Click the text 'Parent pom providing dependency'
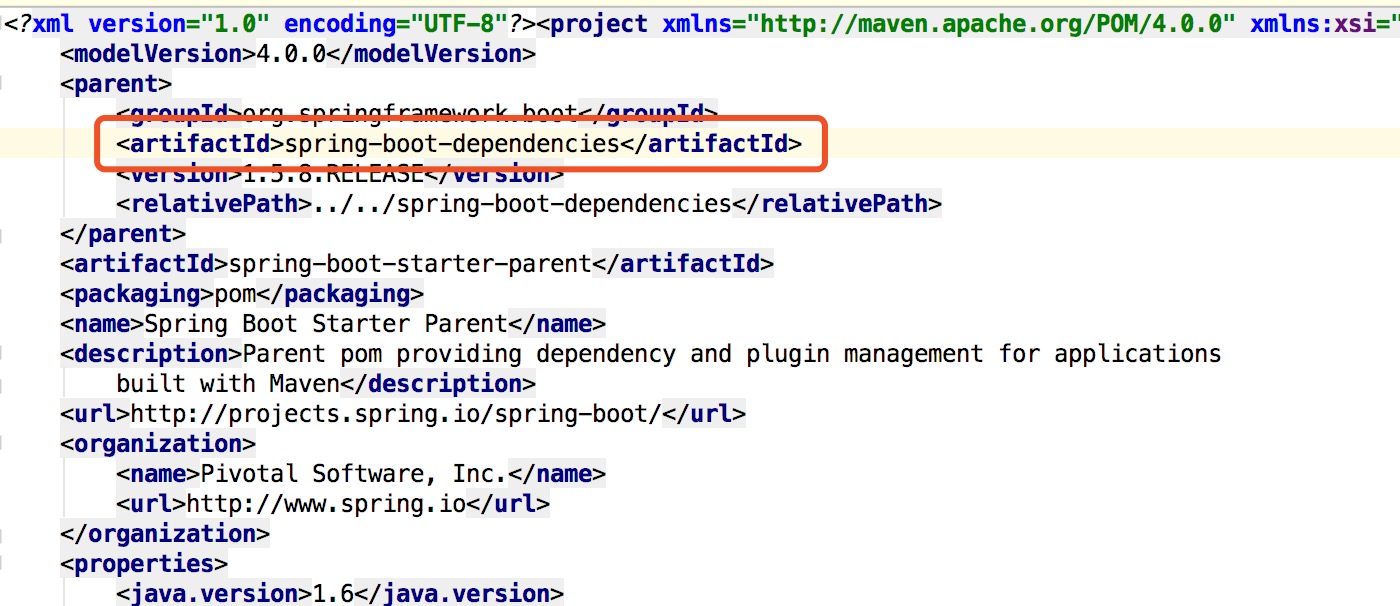Viewport: 1400px width, 606px height. (460, 354)
